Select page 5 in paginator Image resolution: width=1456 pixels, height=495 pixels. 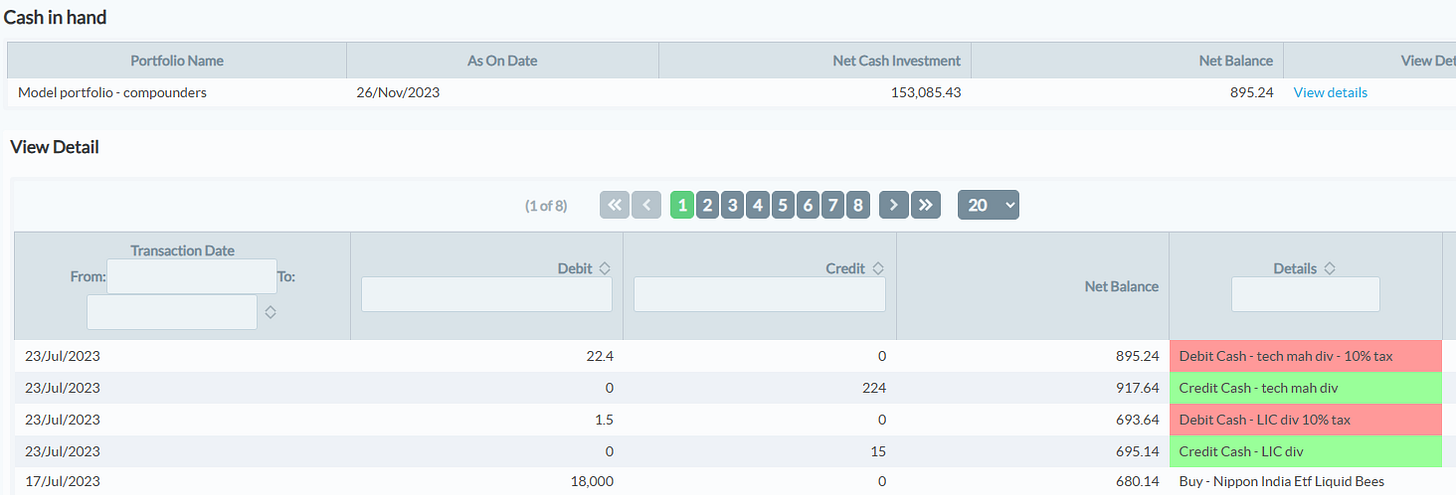[x=782, y=205]
